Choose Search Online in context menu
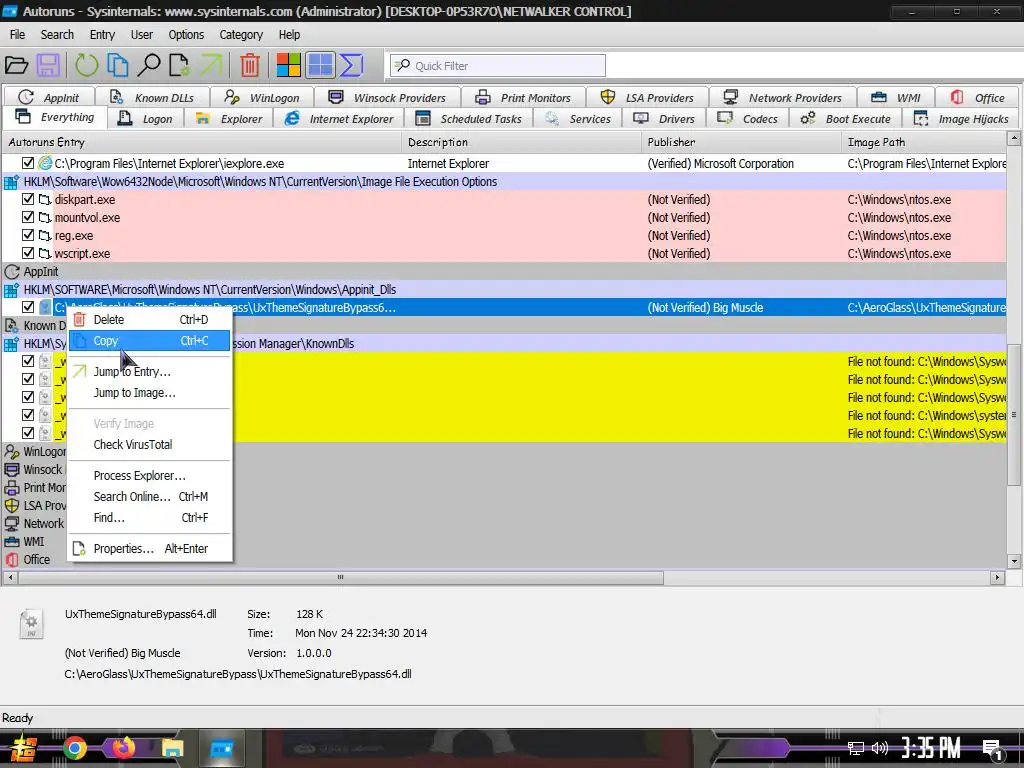Image resolution: width=1024 pixels, height=768 pixels. point(150,496)
